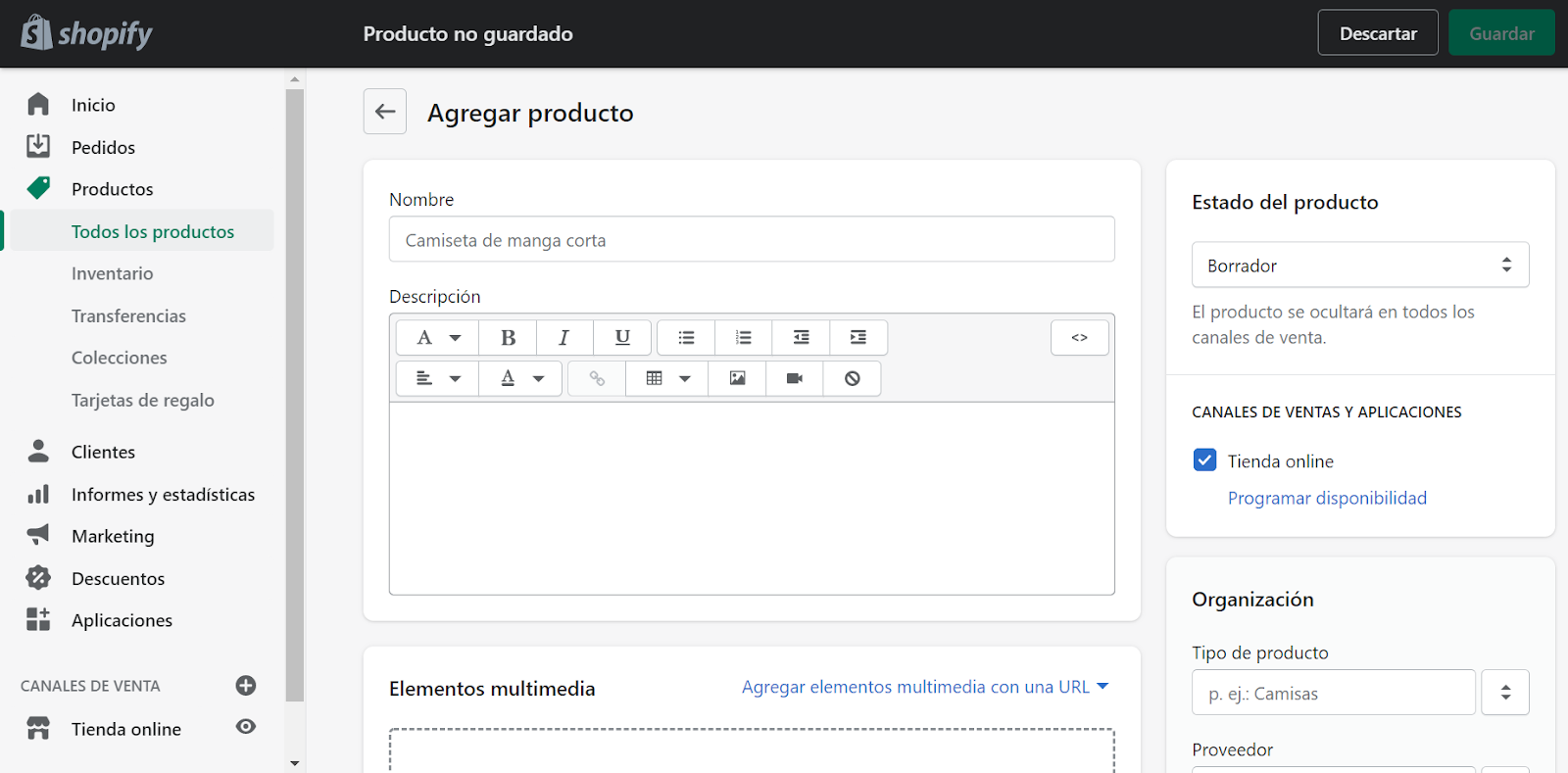The height and width of the screenshot is (773, 1568).
Task: Go back using the arrow button
Action: (385, 112)
